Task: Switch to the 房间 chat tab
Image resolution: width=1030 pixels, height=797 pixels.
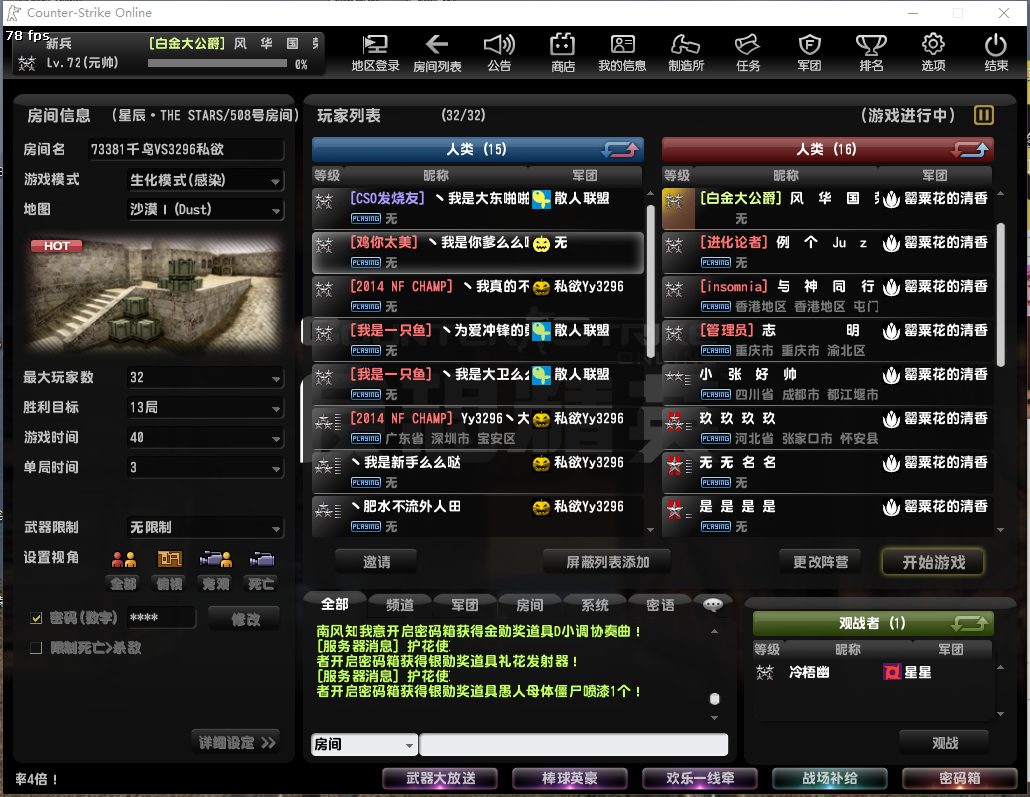Action: (529, 604)
